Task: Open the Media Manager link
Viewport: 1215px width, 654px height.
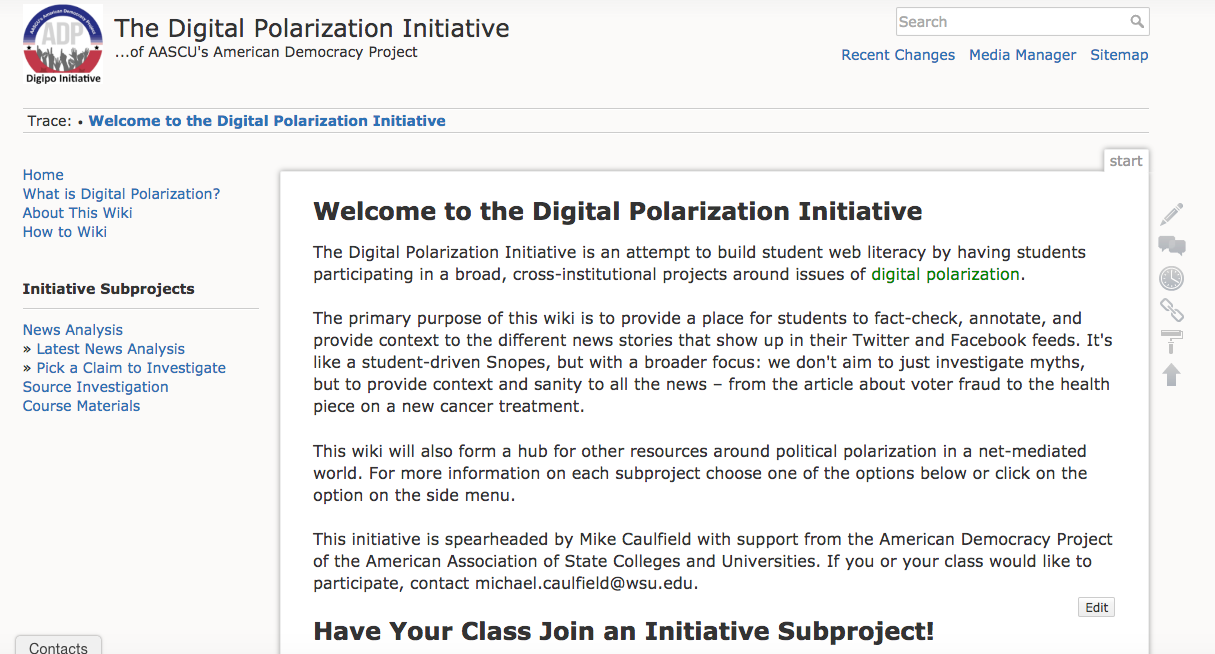Action: (x=1023, y=55)
